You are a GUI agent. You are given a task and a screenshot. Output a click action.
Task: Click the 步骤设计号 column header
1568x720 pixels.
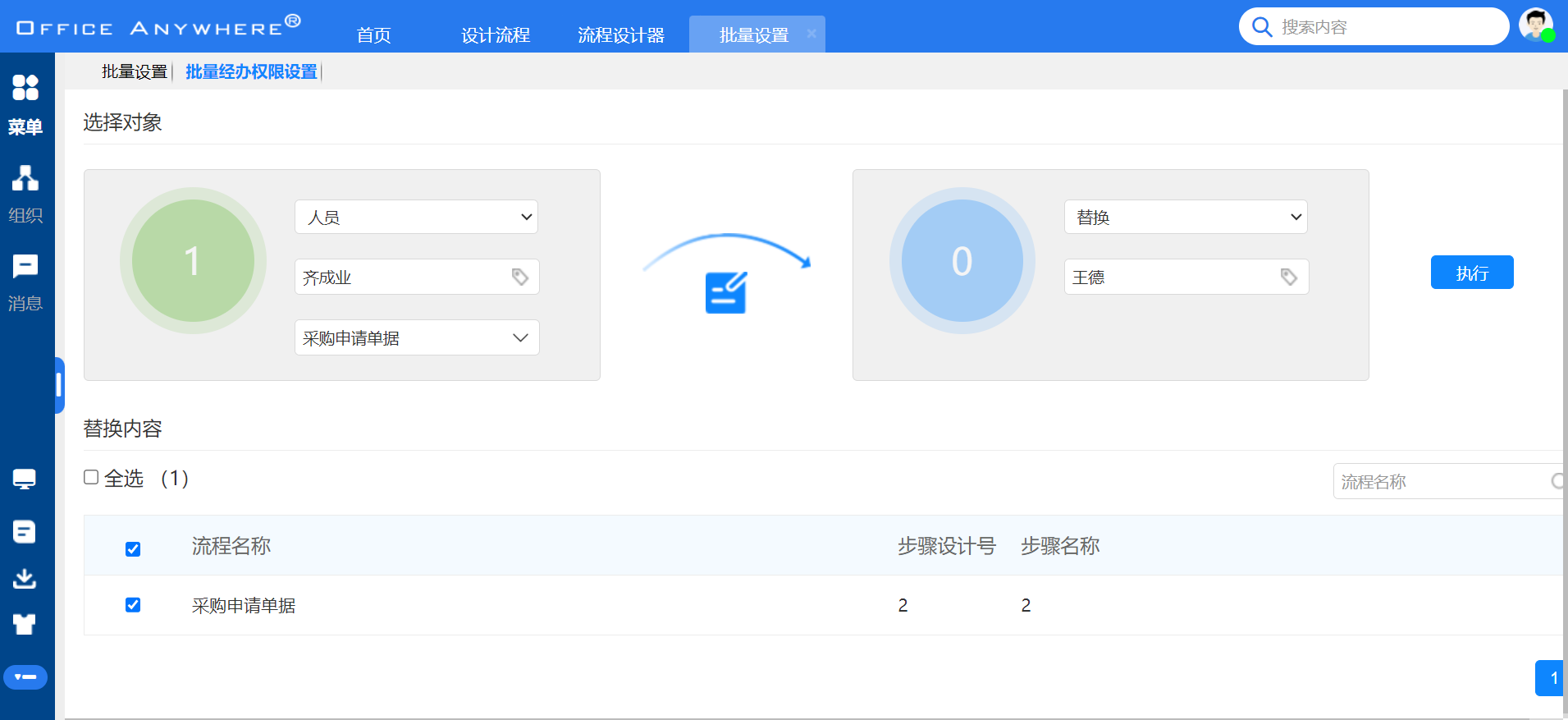pyautogui.click(x=947, y=546)
